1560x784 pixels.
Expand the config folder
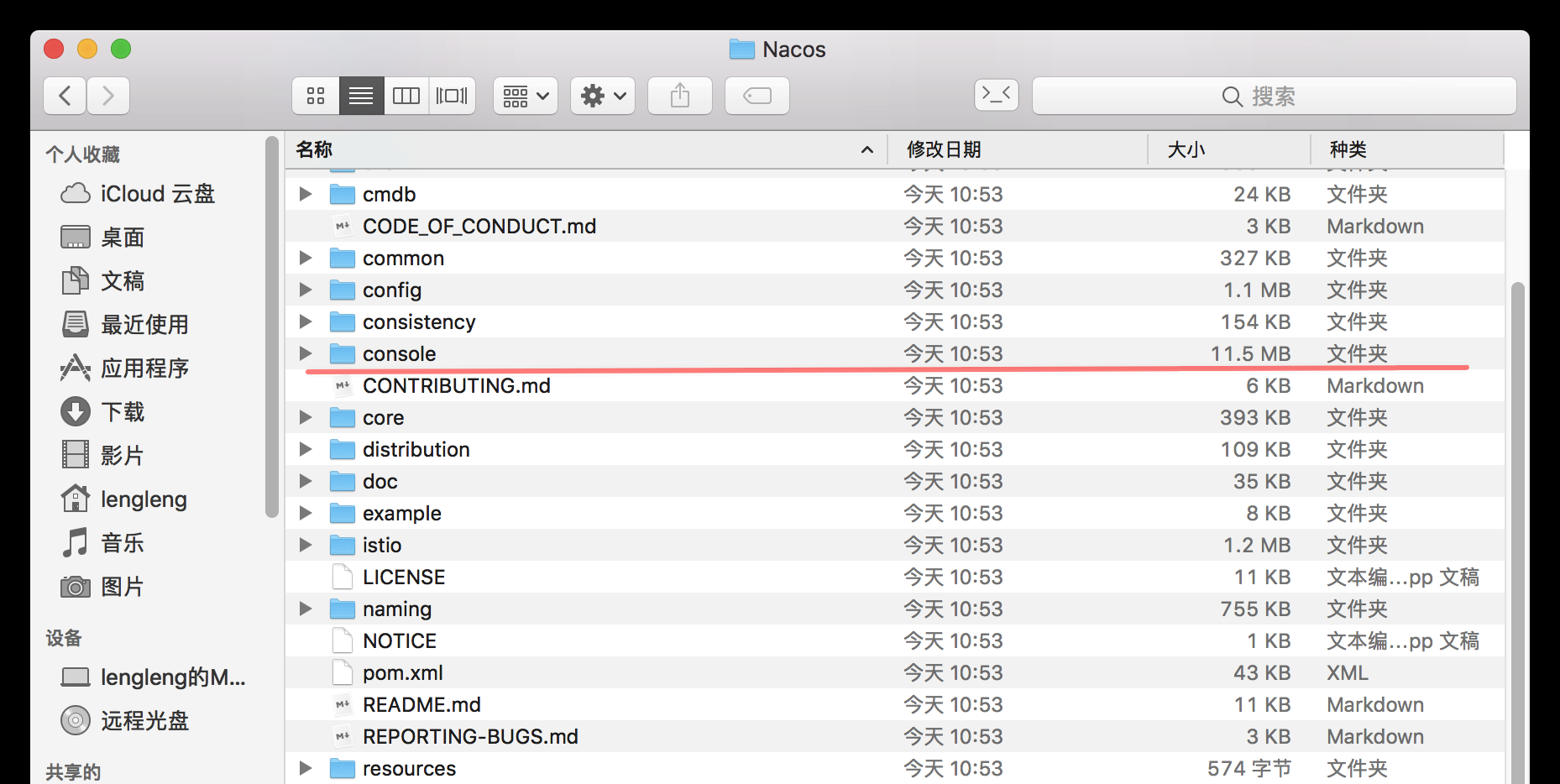click(306, 290)
